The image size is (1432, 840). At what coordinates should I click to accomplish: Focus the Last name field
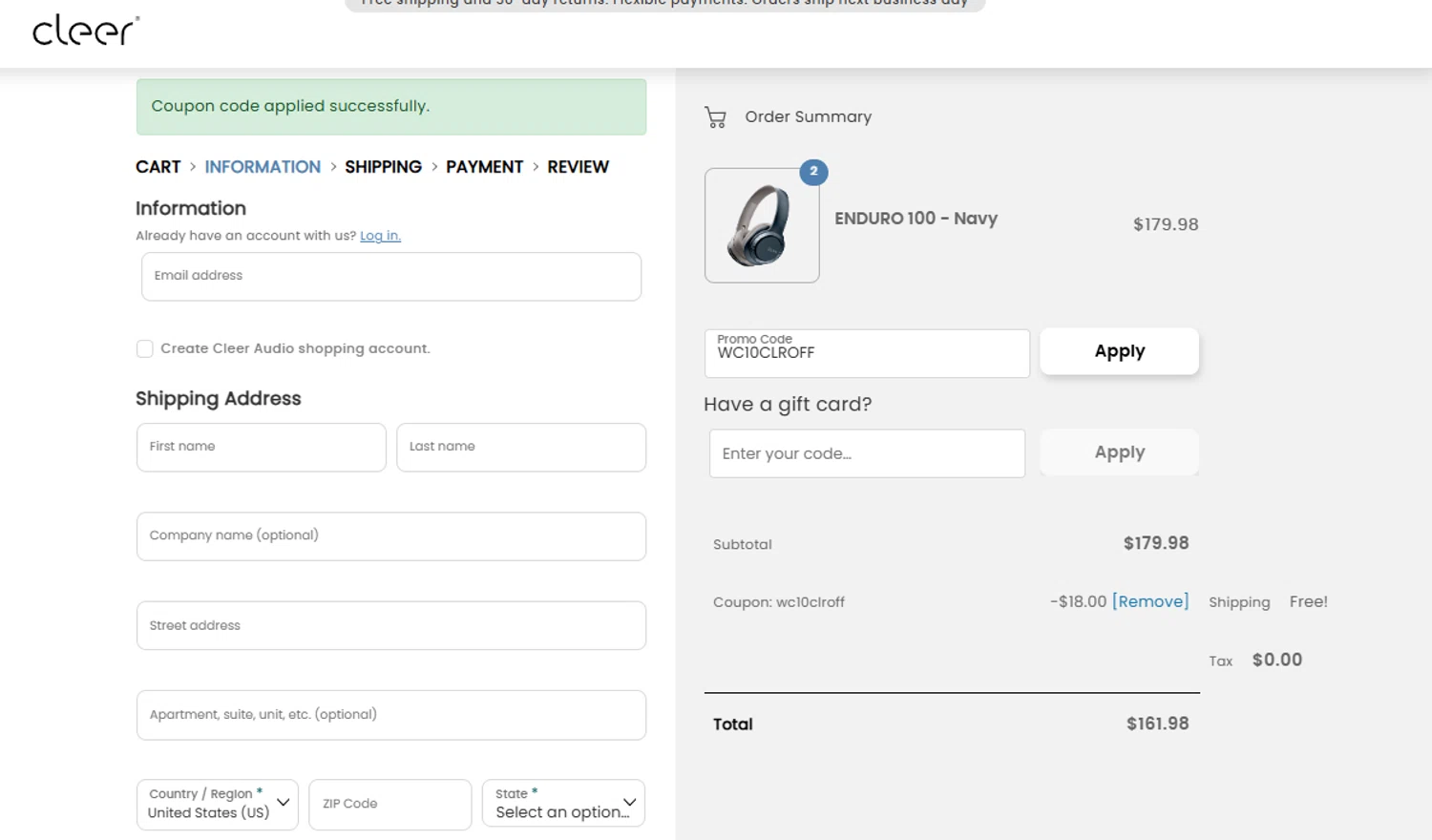point(521,448)
